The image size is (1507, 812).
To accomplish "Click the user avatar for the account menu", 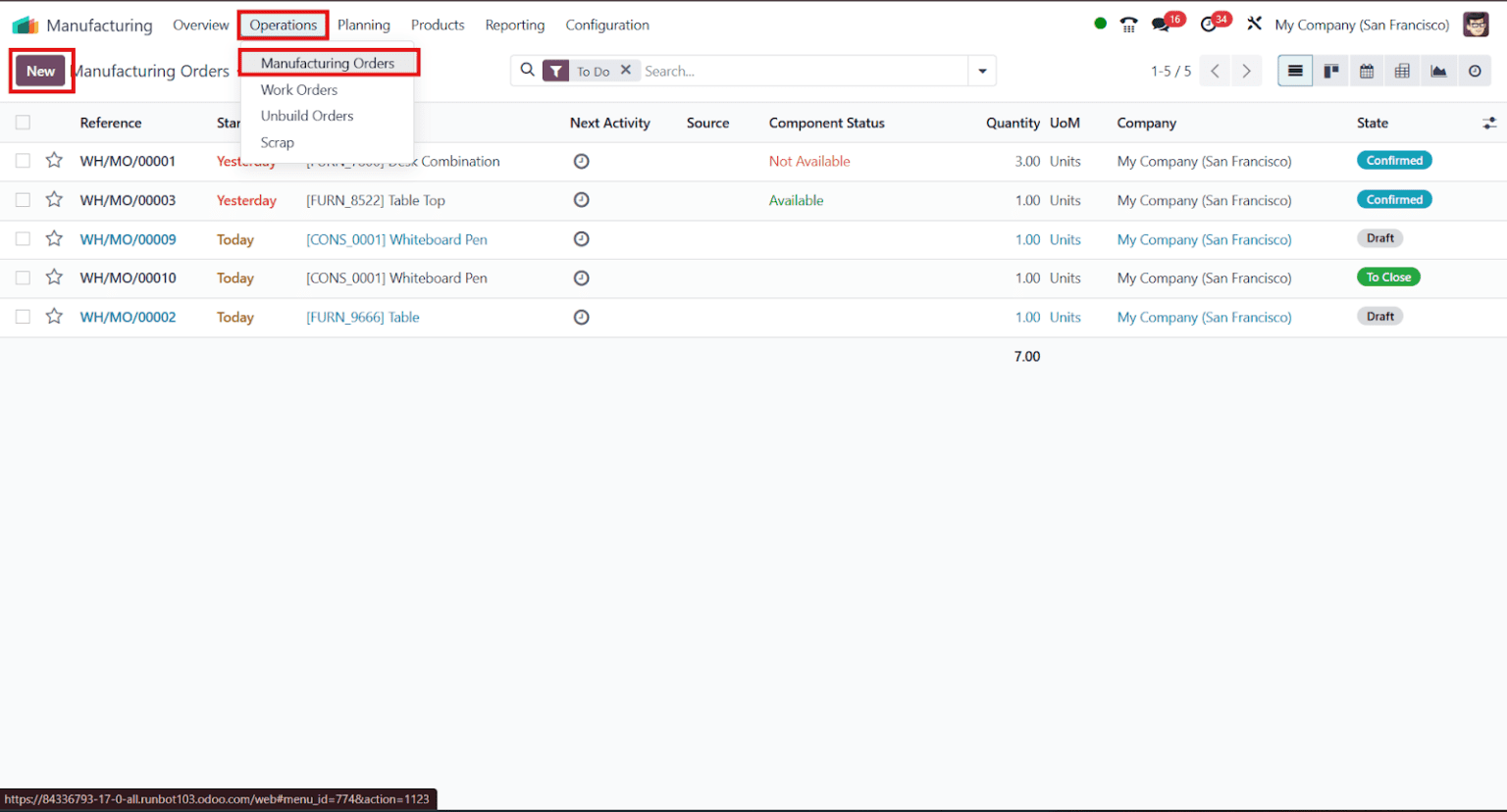I will (x=1476, y=24).
